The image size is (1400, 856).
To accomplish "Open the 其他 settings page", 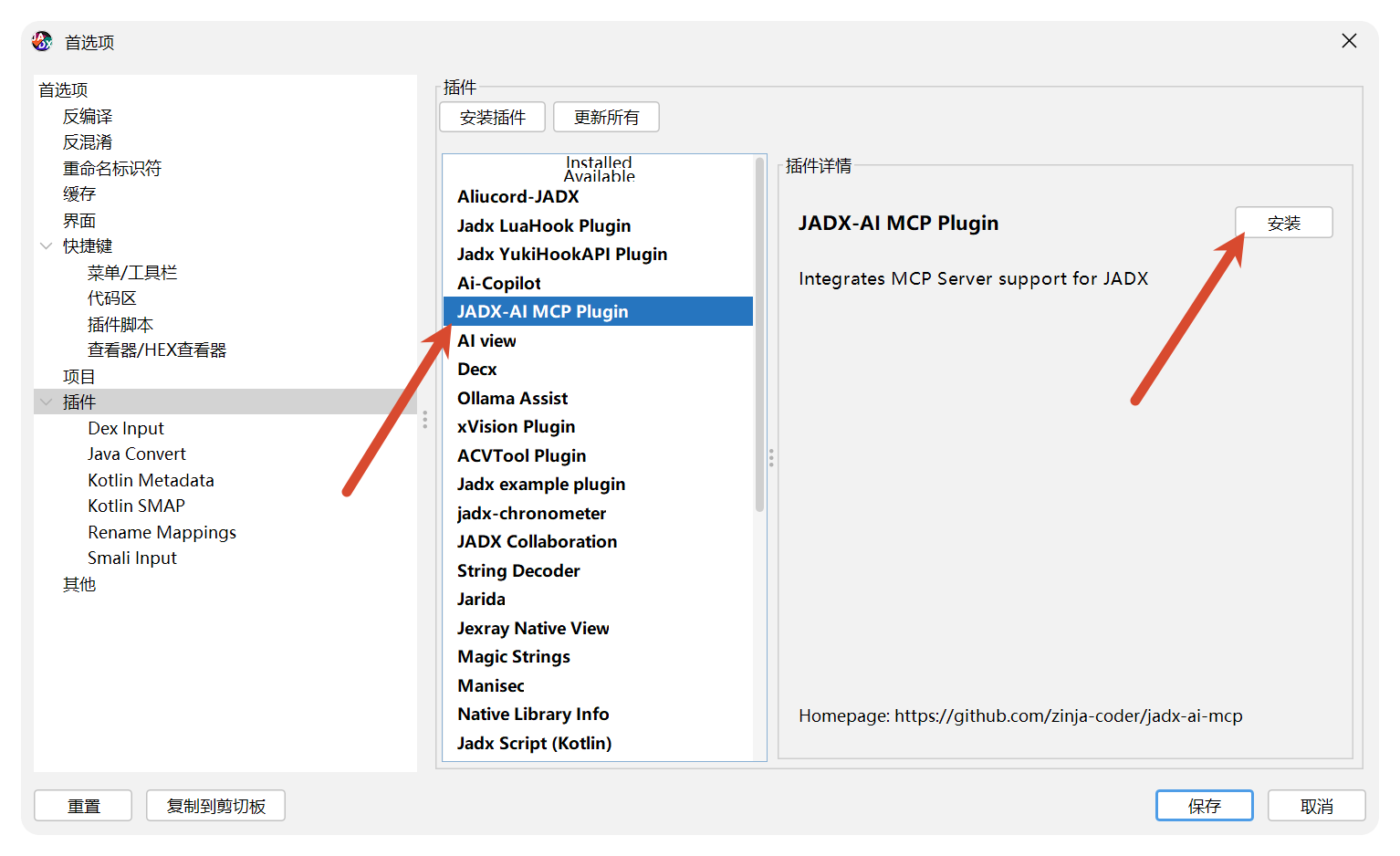I will (79, 585).
